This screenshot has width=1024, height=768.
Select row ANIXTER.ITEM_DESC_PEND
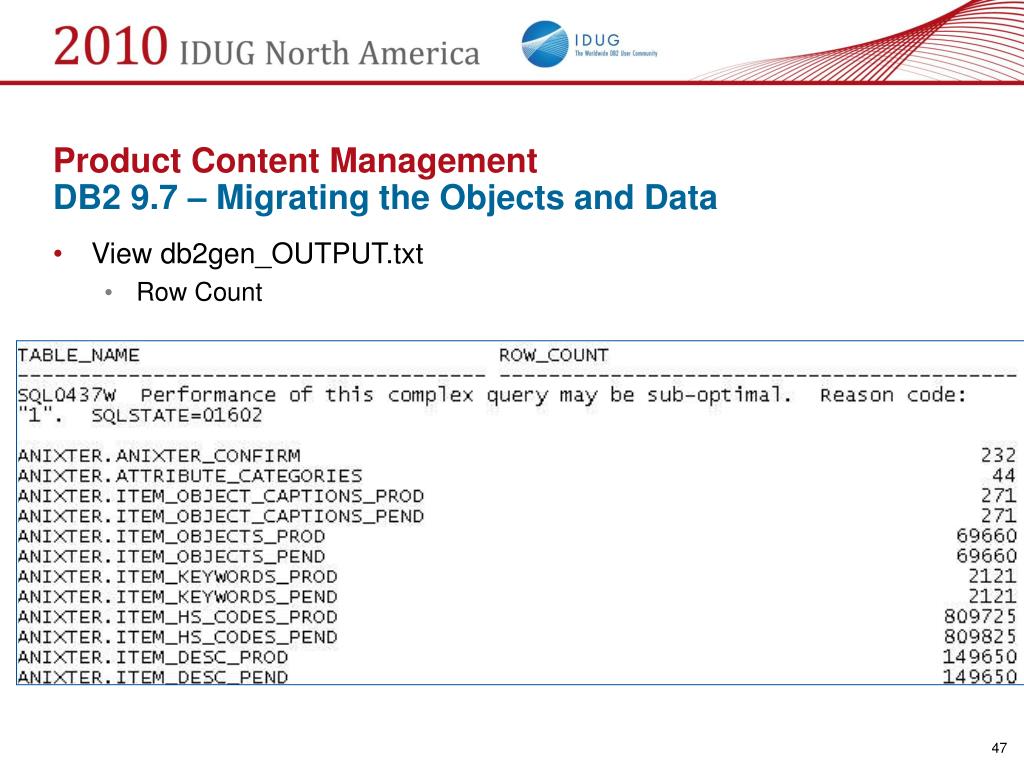517,677
